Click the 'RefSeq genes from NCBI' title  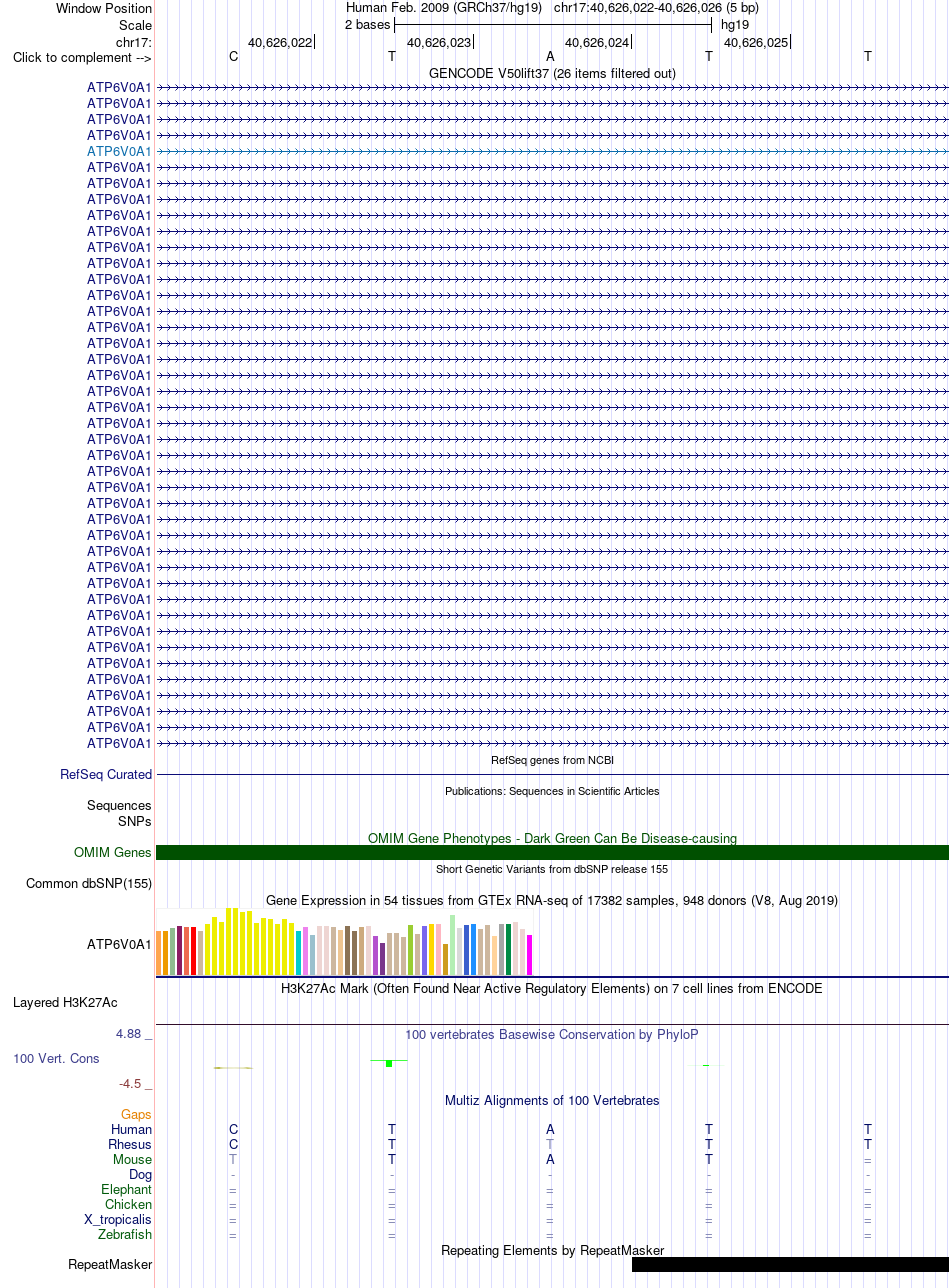[552, 761]
